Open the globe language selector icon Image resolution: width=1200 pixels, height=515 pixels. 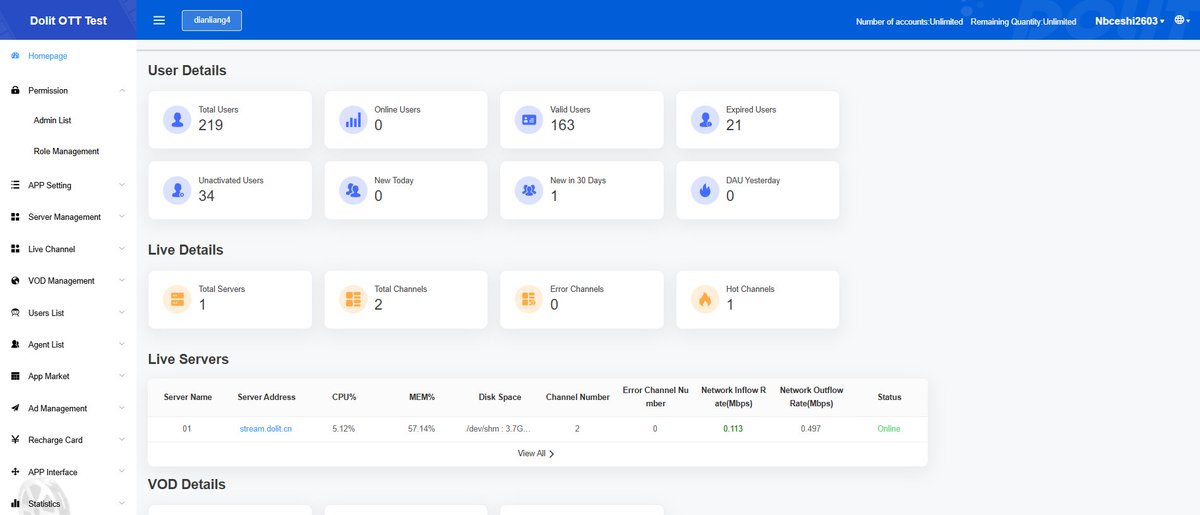[x=1178, y=20]
